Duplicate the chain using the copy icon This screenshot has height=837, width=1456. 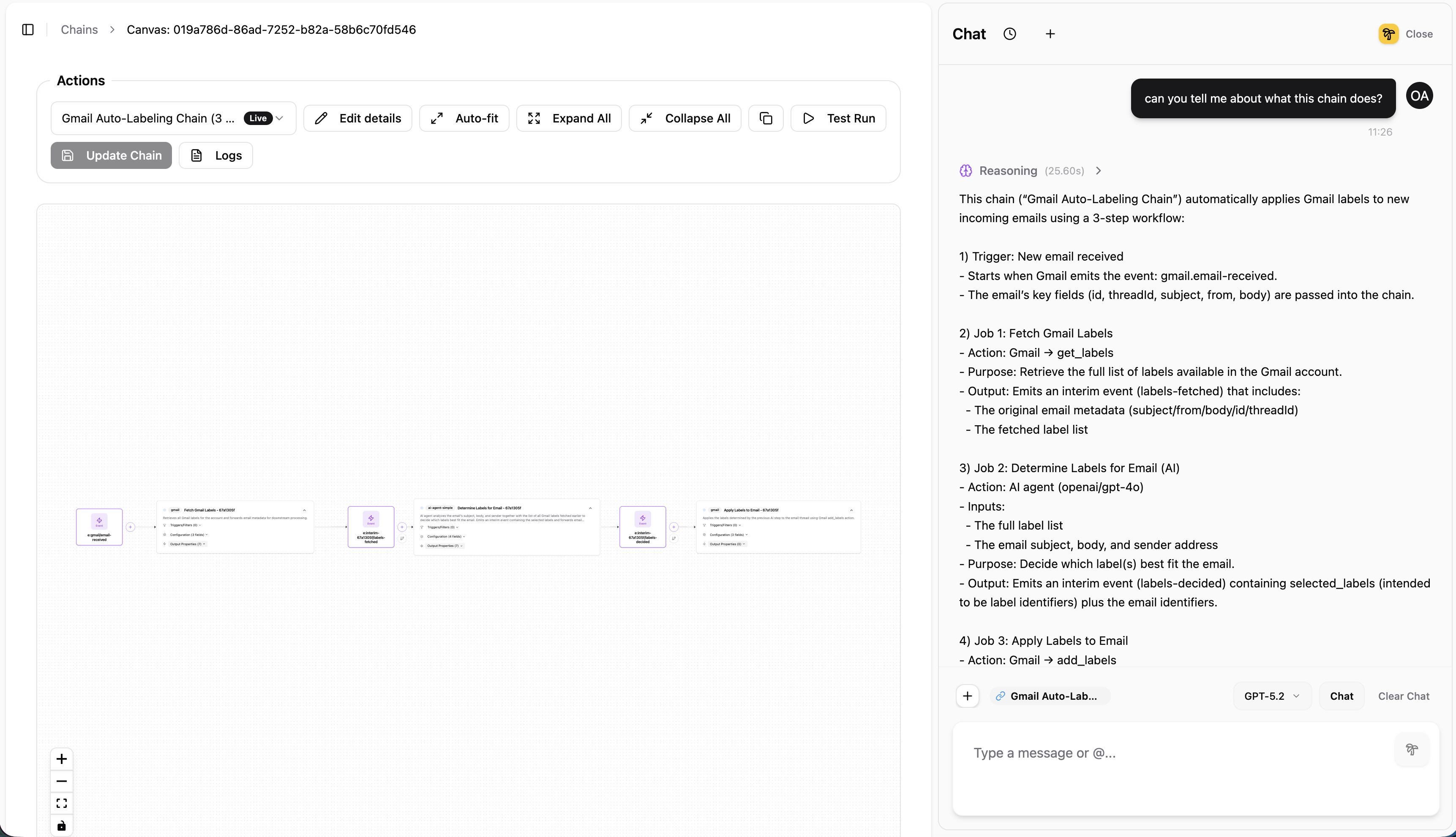765,118
